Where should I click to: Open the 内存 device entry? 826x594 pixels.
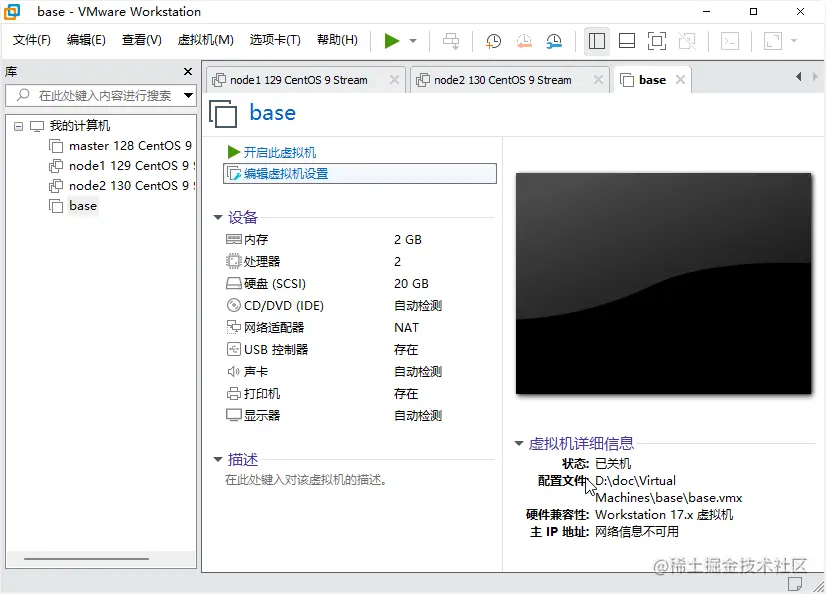[x=256, y=240]
